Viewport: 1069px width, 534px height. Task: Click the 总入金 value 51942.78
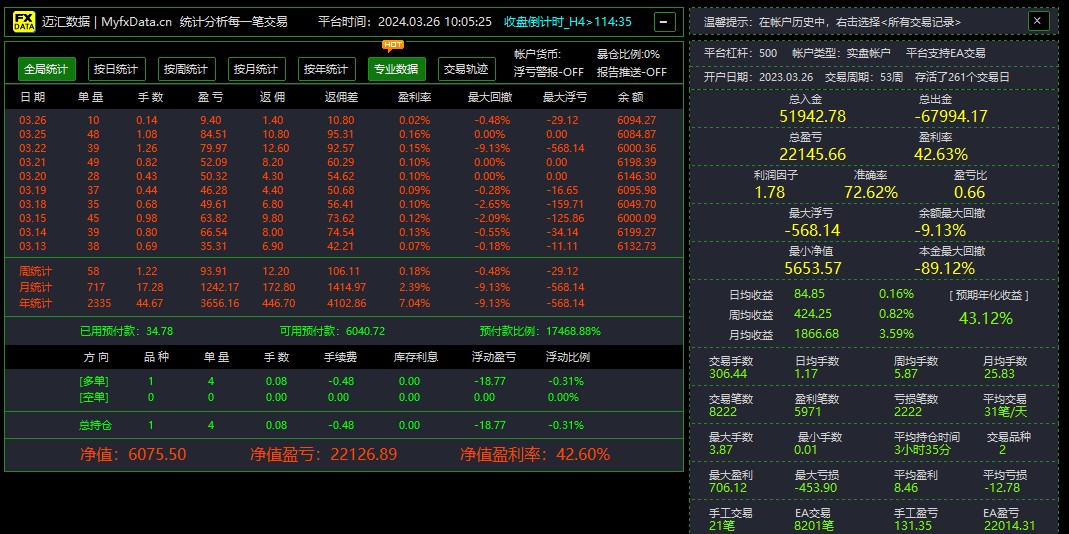click(x=813, y=116)
